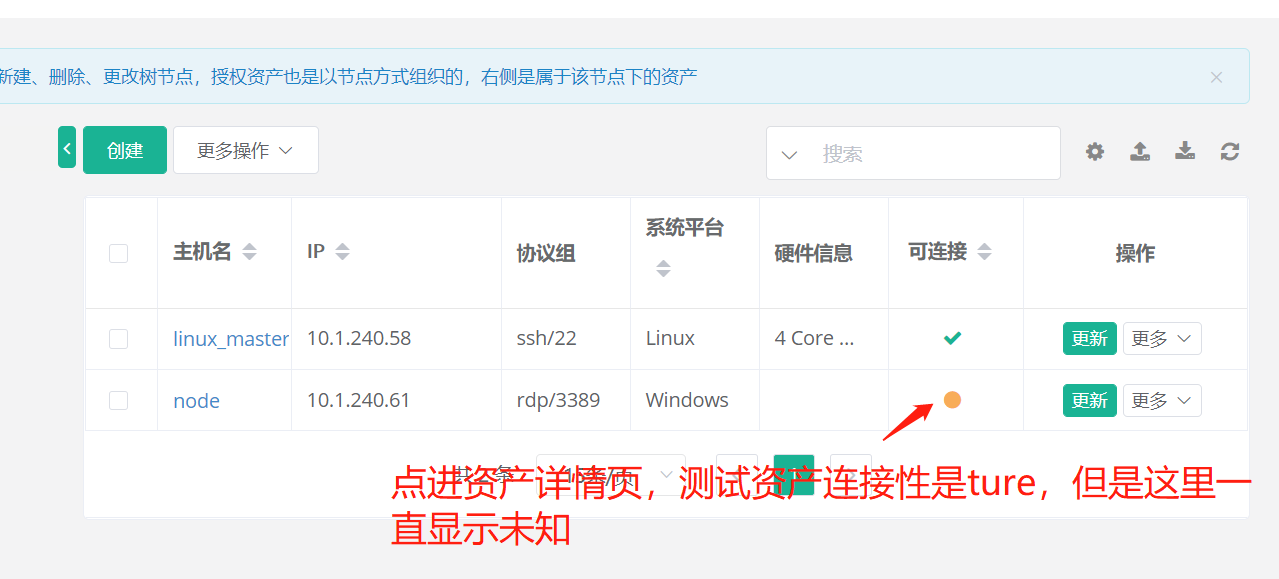1279x579 pixels.
Task: Open linux_master asset details link
Action: tap(231, 339)
